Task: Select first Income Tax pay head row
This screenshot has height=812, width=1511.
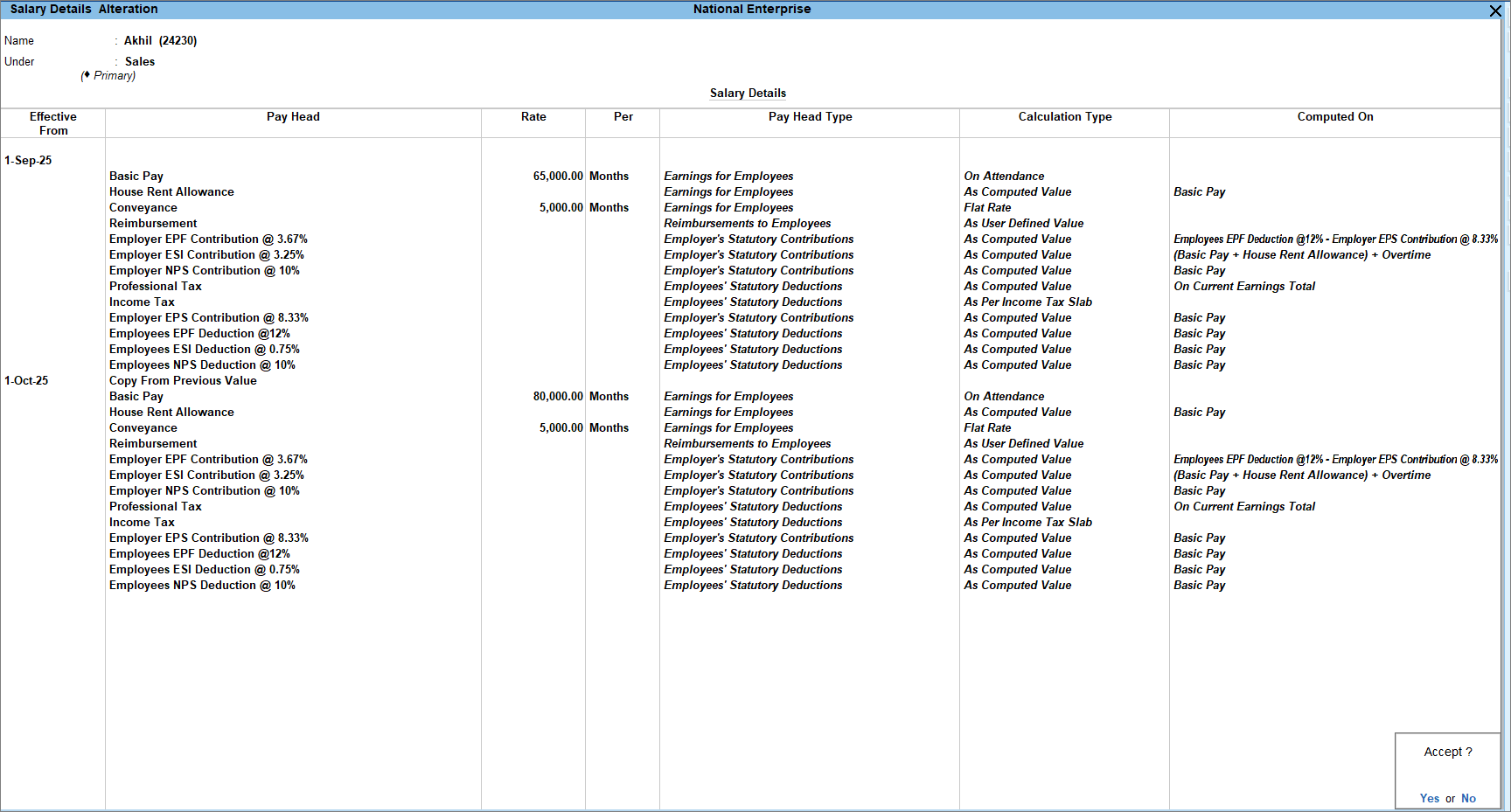Action: click(142, 302)
